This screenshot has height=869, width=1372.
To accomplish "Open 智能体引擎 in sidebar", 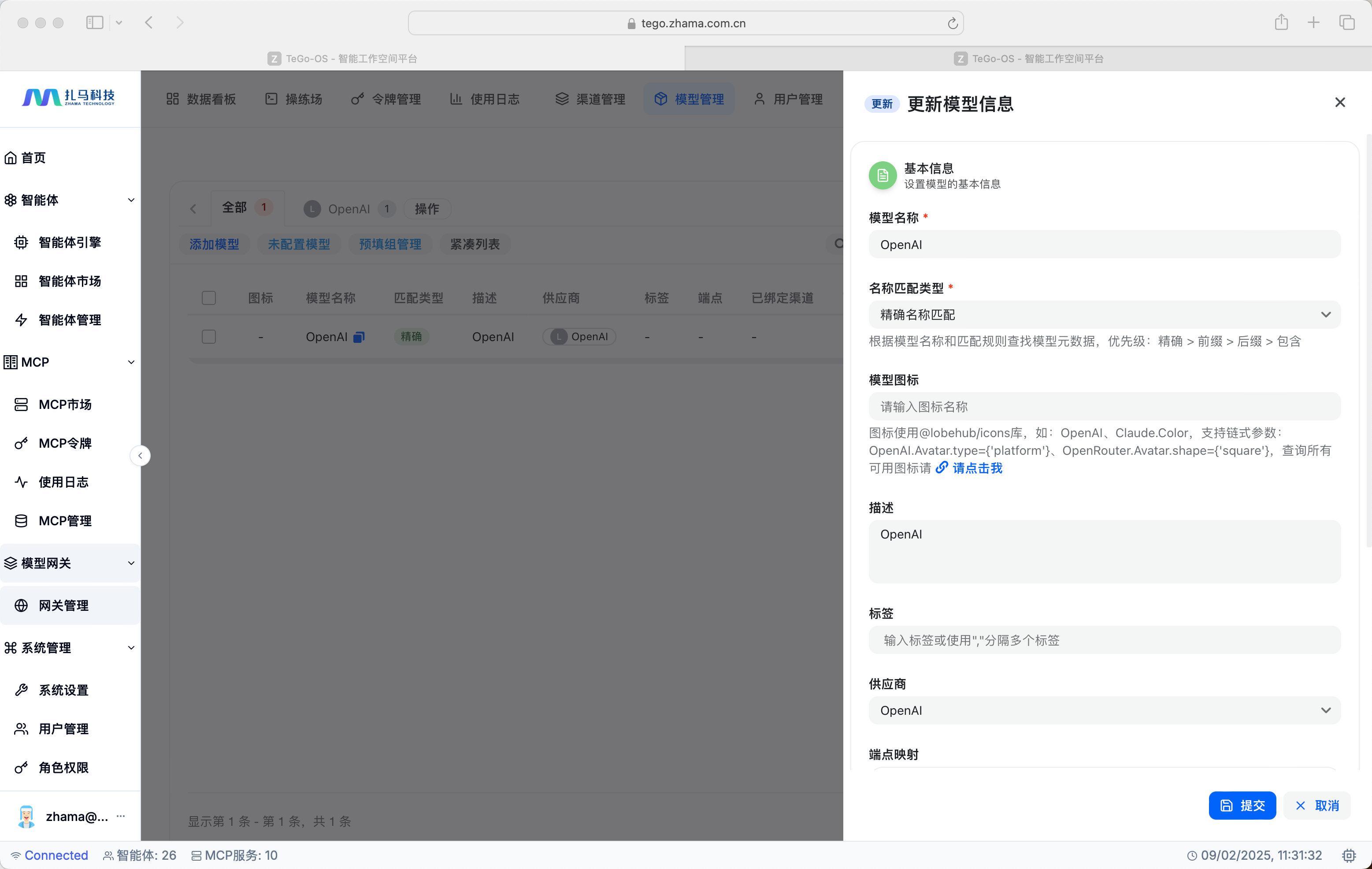I will 70,242.
